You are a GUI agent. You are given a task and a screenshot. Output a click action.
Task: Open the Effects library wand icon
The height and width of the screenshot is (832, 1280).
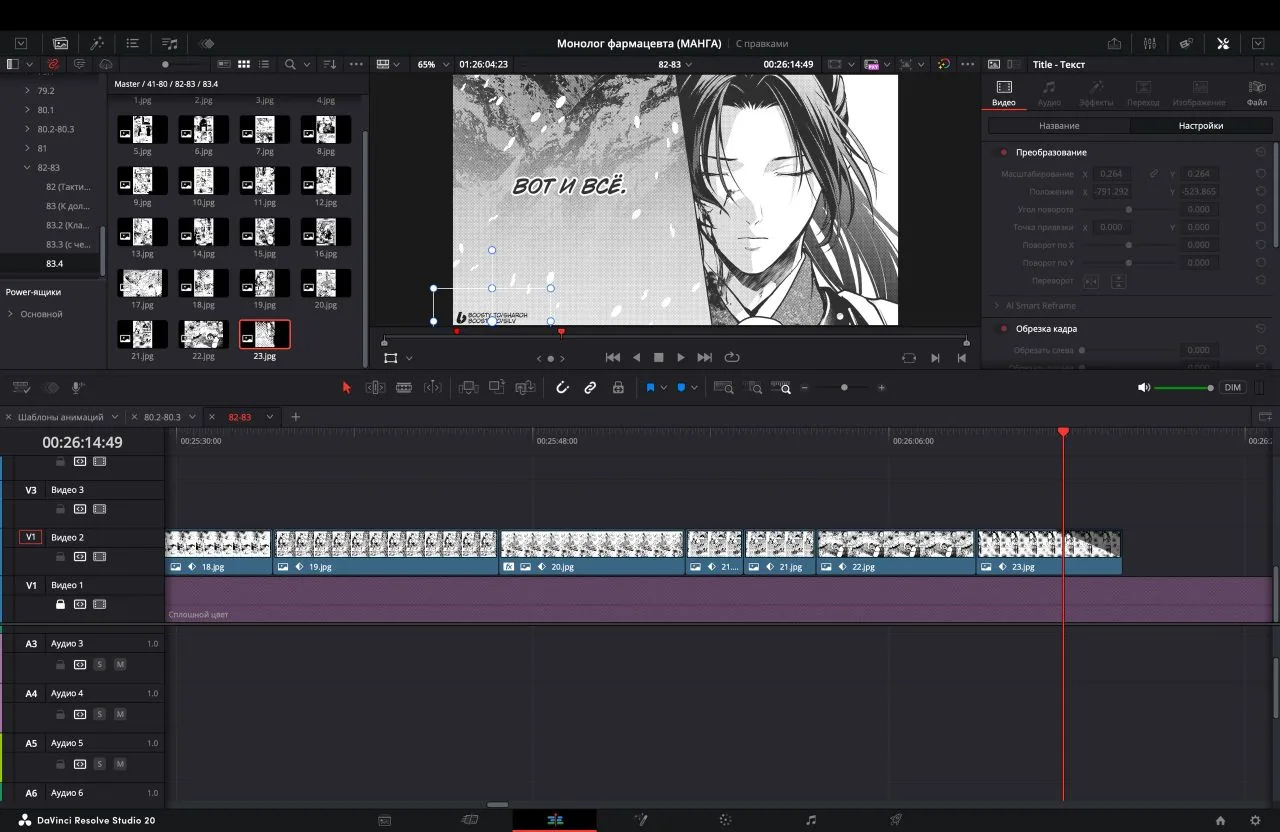97,44
